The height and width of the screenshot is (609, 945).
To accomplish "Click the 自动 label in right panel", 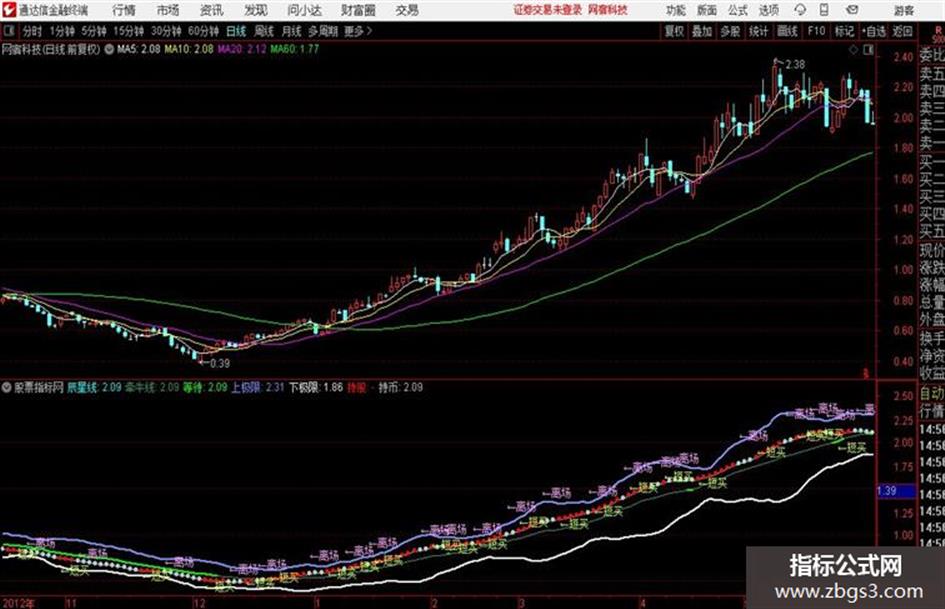I will click(932, 394).
